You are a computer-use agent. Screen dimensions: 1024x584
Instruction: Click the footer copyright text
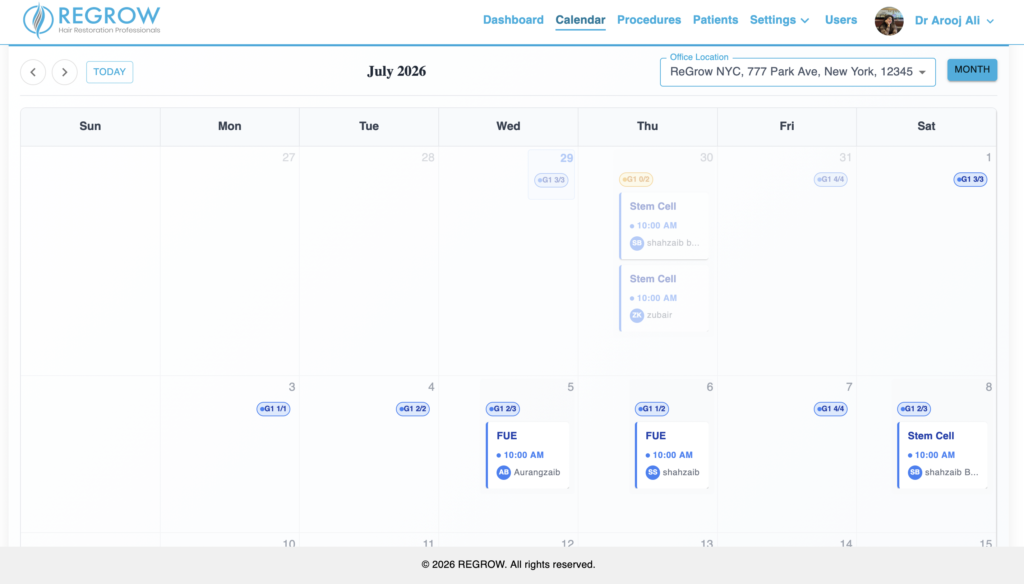point(508,564)
